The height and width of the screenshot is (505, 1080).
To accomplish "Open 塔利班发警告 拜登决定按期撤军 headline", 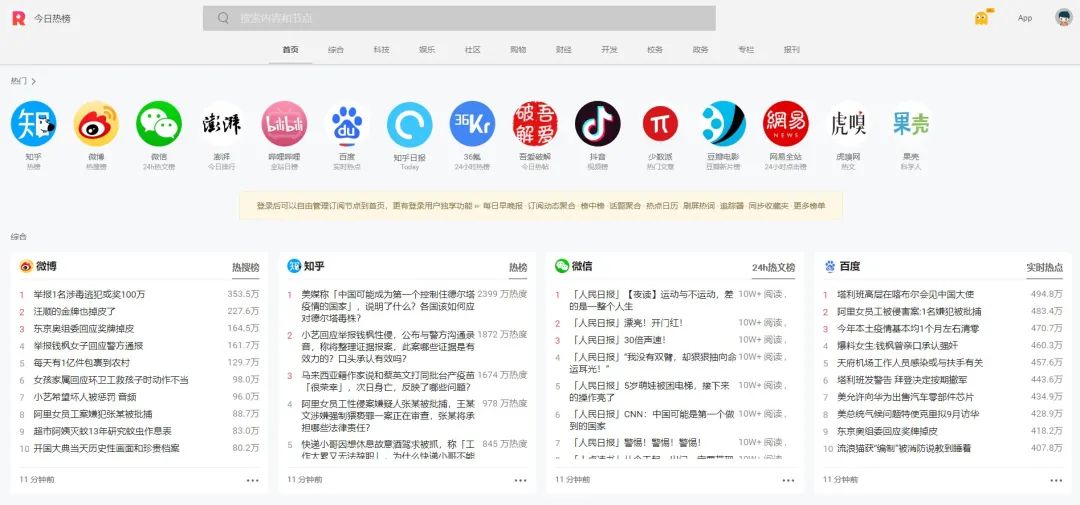I will pyautogui.click(x=902, y=380).
